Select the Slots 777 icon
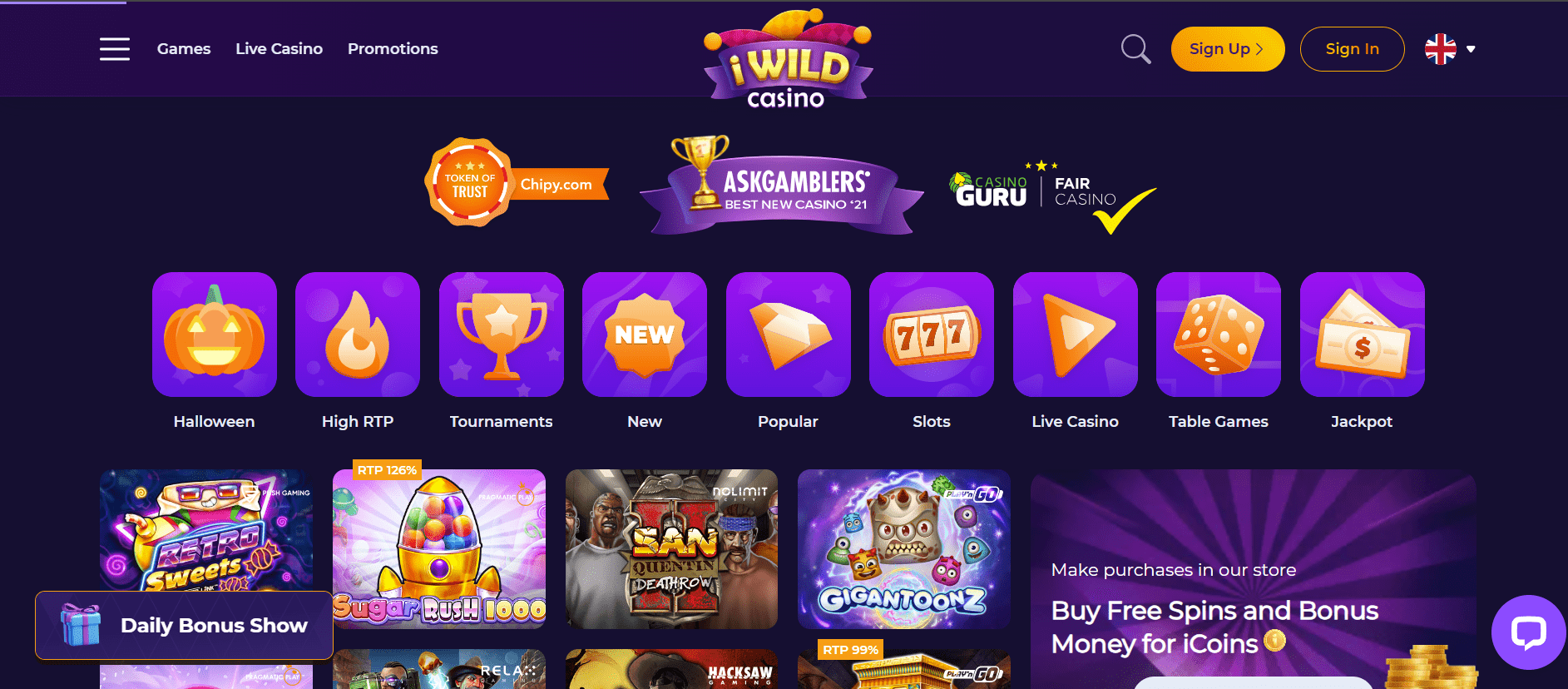The height and width of the screenshot is (689, 1568). [x=932, y=335]
